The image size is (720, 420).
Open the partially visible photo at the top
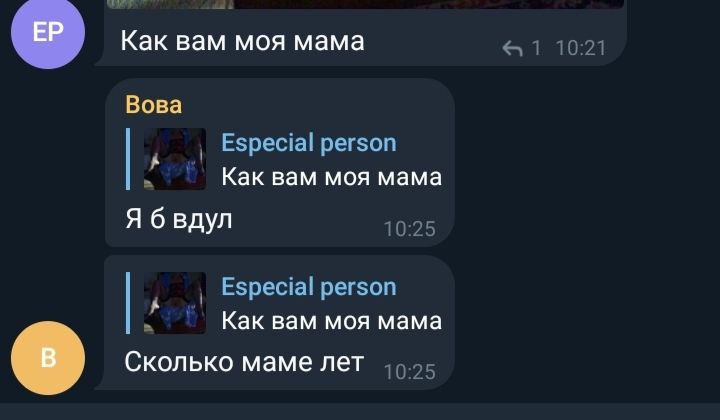coord(365,4)
